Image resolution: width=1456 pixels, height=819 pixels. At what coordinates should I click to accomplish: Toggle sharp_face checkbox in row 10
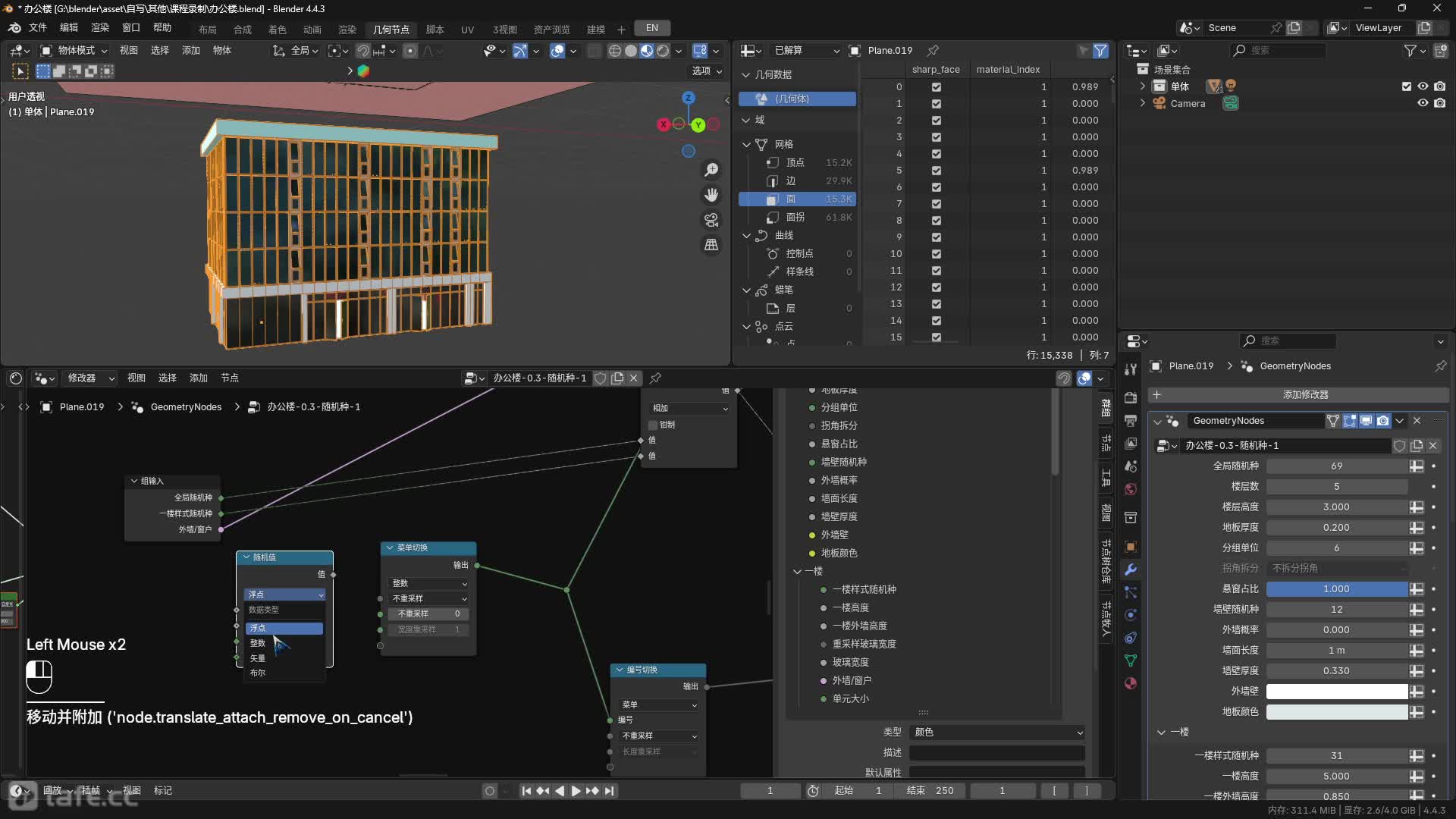click(x=936, y=254)
